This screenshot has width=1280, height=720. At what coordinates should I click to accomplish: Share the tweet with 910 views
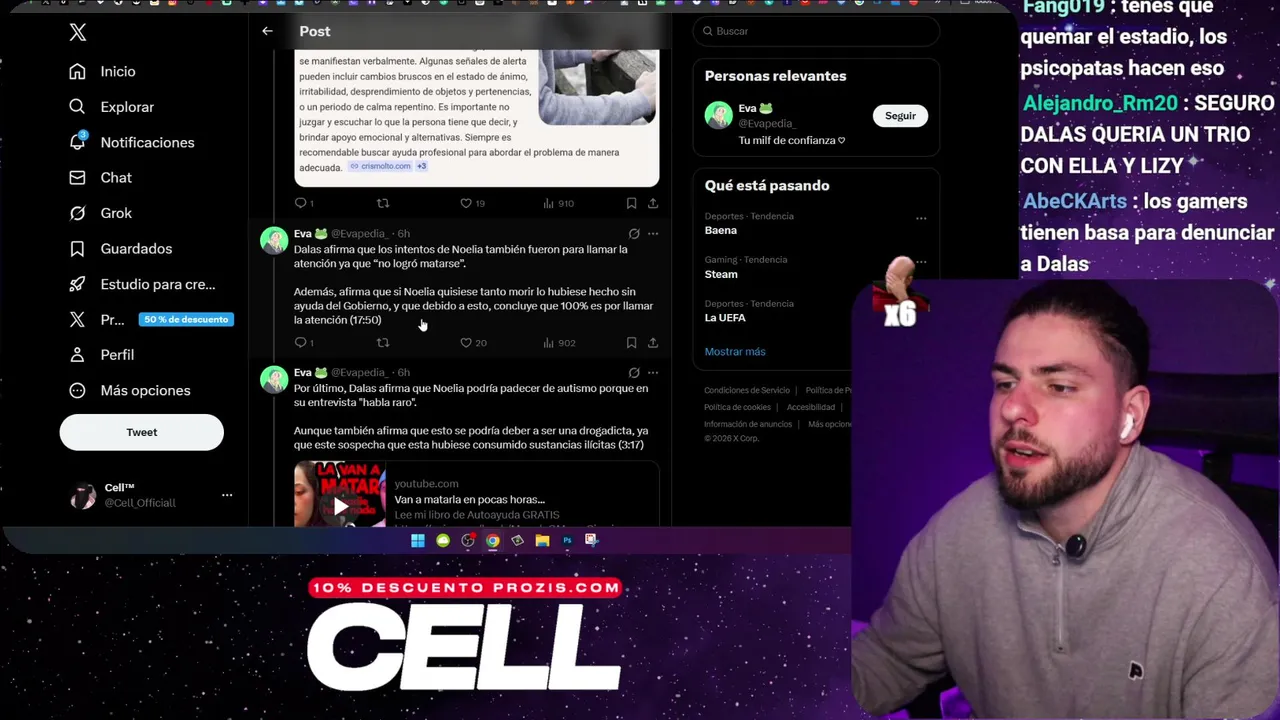[653, 203]
